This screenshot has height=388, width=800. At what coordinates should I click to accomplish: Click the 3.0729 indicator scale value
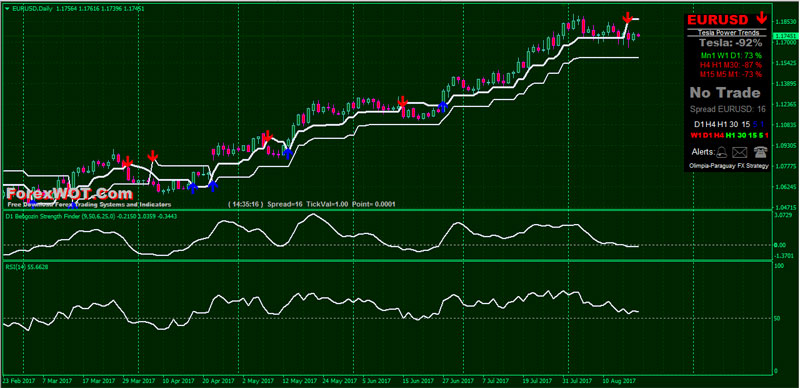(x=784, y=216)
